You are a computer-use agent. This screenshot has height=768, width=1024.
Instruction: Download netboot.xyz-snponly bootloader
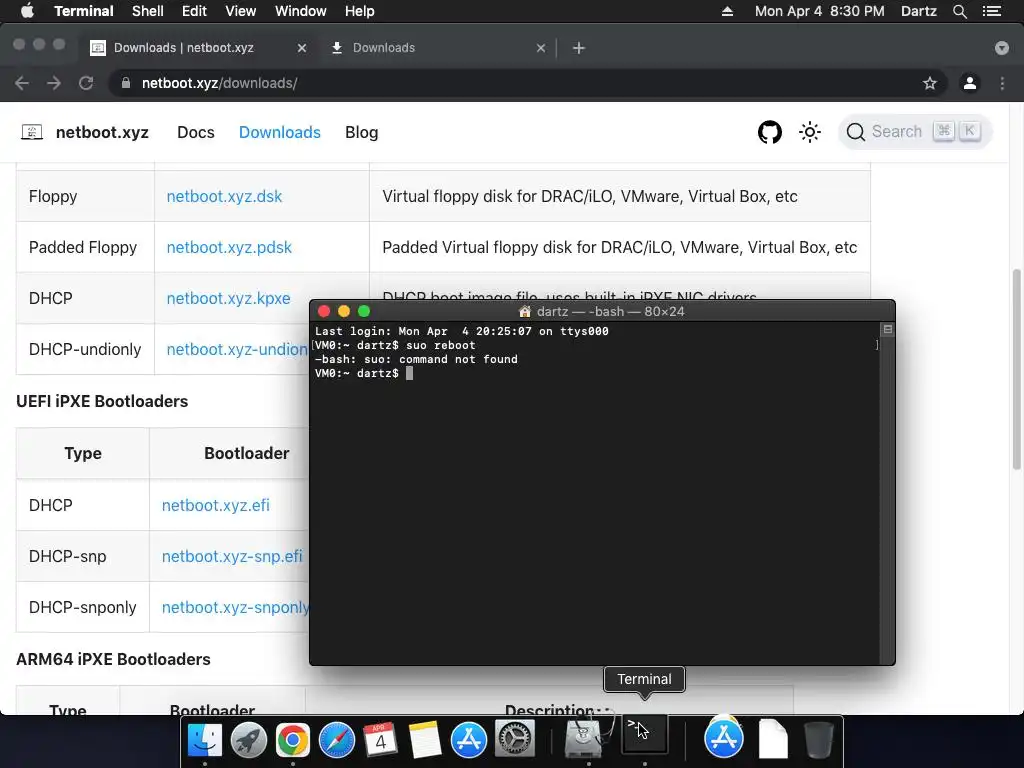(x=235, y=607)
